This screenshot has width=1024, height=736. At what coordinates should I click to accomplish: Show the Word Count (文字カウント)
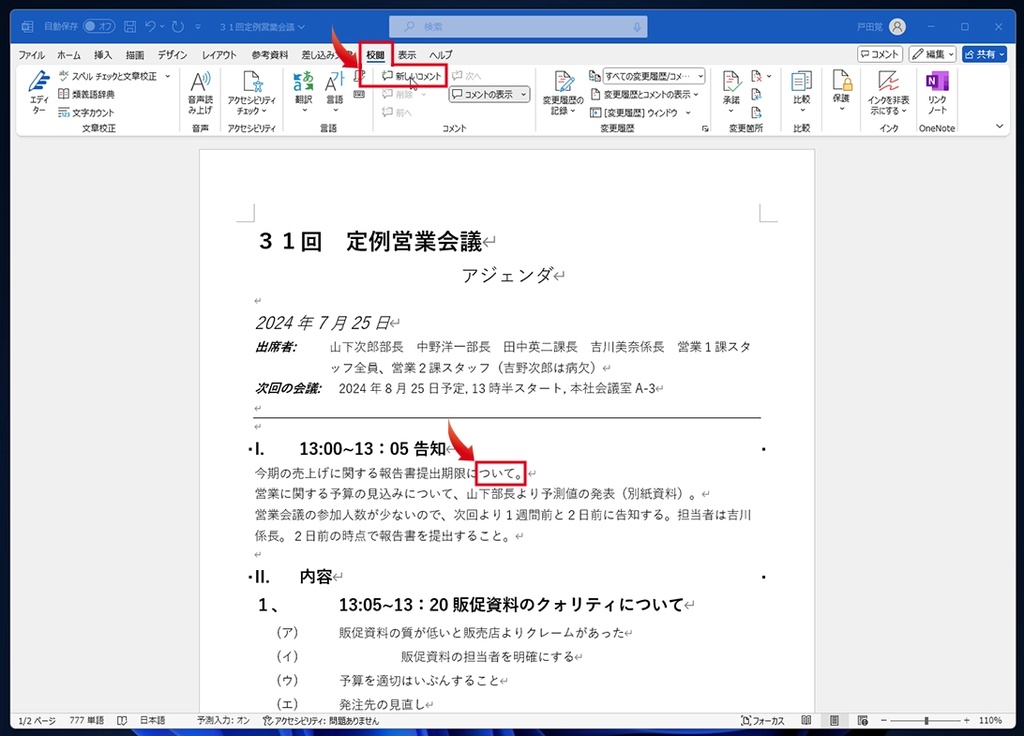click(x=86, y=112)
